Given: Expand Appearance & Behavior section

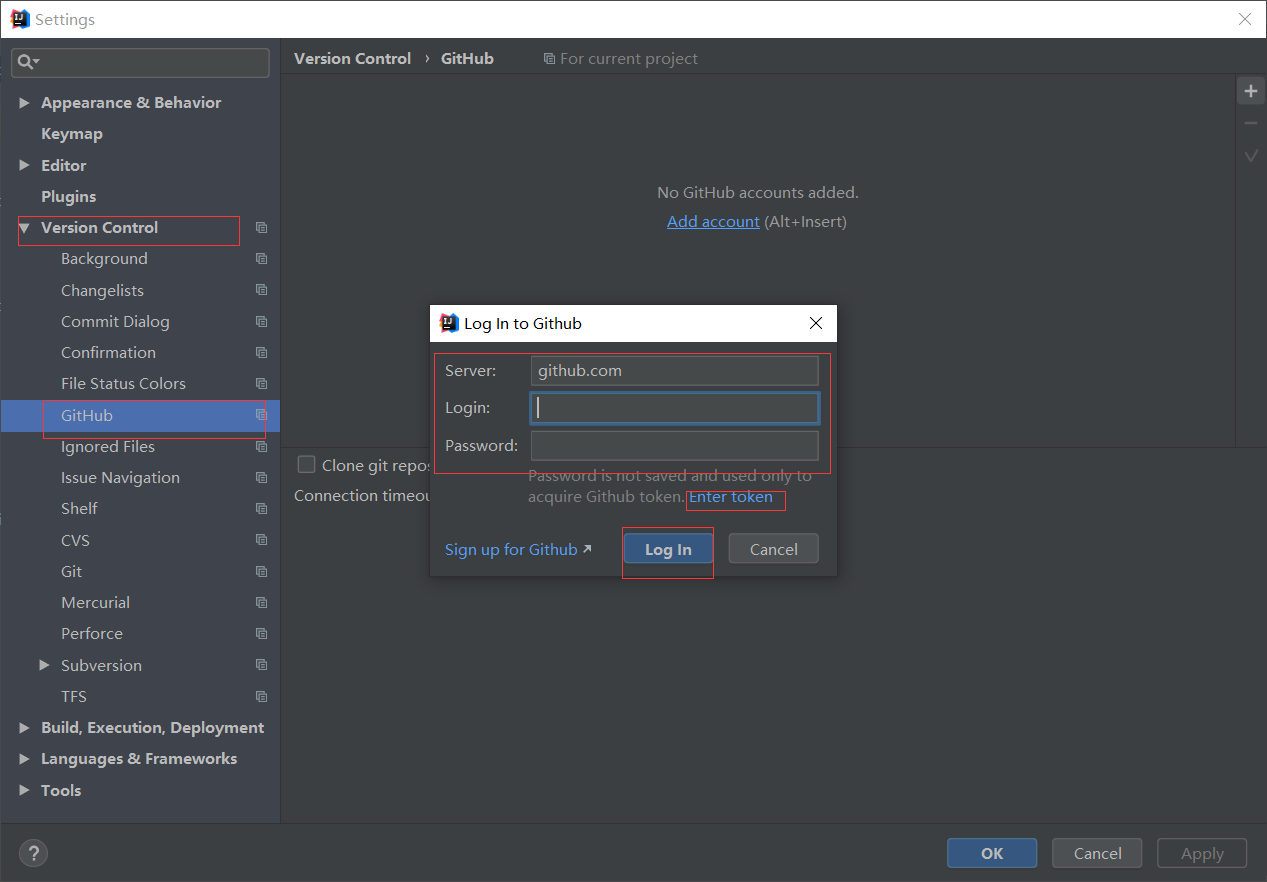Looking at the screenshot, I should tap(24, 103).
